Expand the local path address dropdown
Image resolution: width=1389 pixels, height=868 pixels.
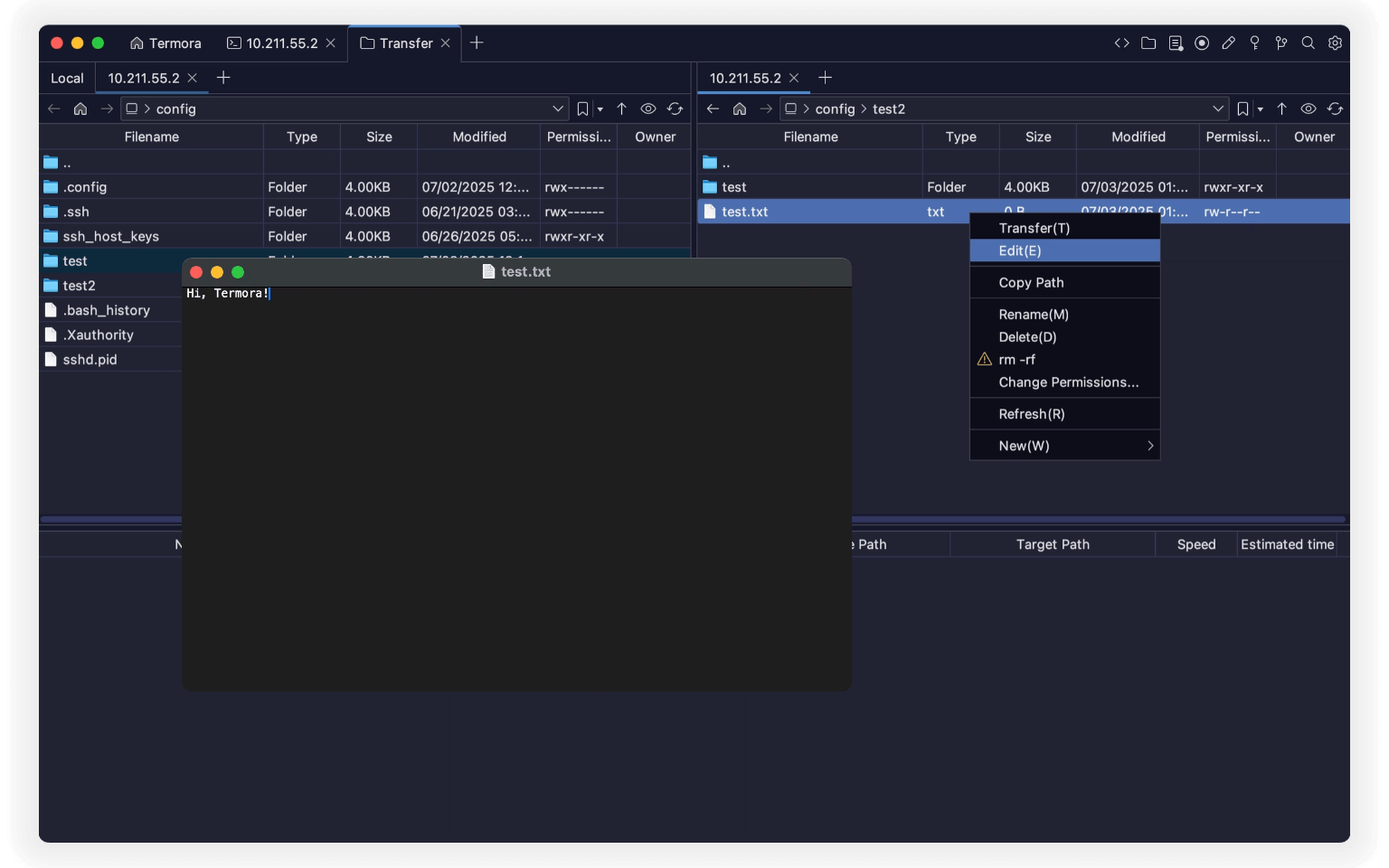point(558,108)
